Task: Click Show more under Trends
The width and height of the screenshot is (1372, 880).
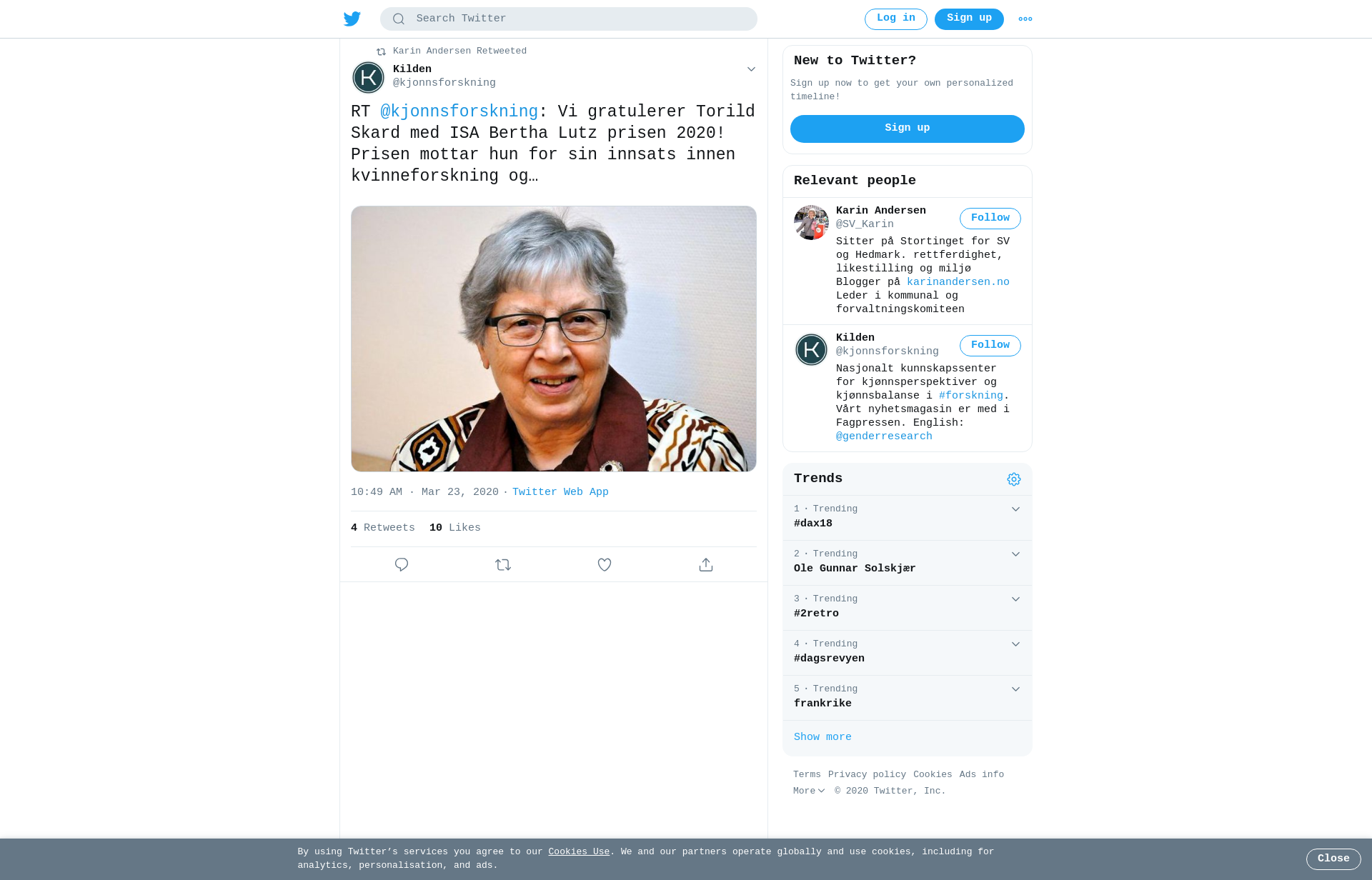Action: (x=822, y=737)
